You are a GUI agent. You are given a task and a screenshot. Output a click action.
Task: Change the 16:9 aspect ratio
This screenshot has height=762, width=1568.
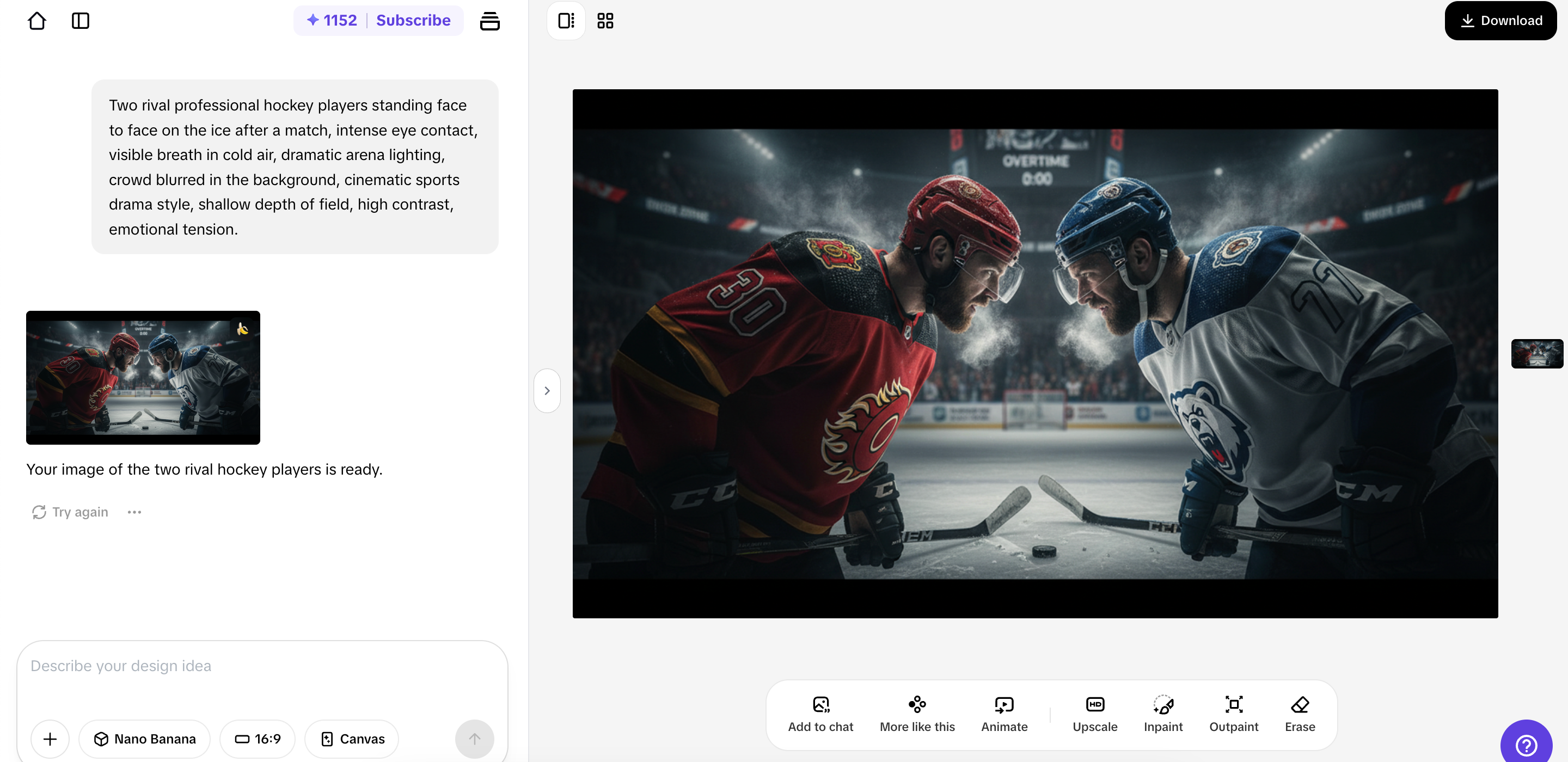coord(258,738)
